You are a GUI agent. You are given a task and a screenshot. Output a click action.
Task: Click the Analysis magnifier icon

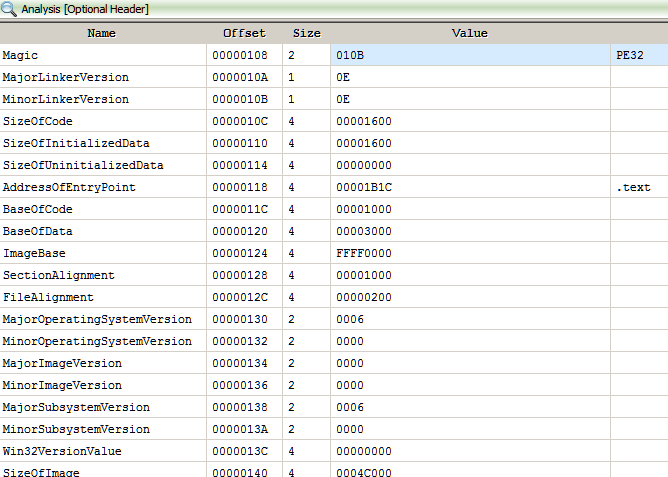10,9
